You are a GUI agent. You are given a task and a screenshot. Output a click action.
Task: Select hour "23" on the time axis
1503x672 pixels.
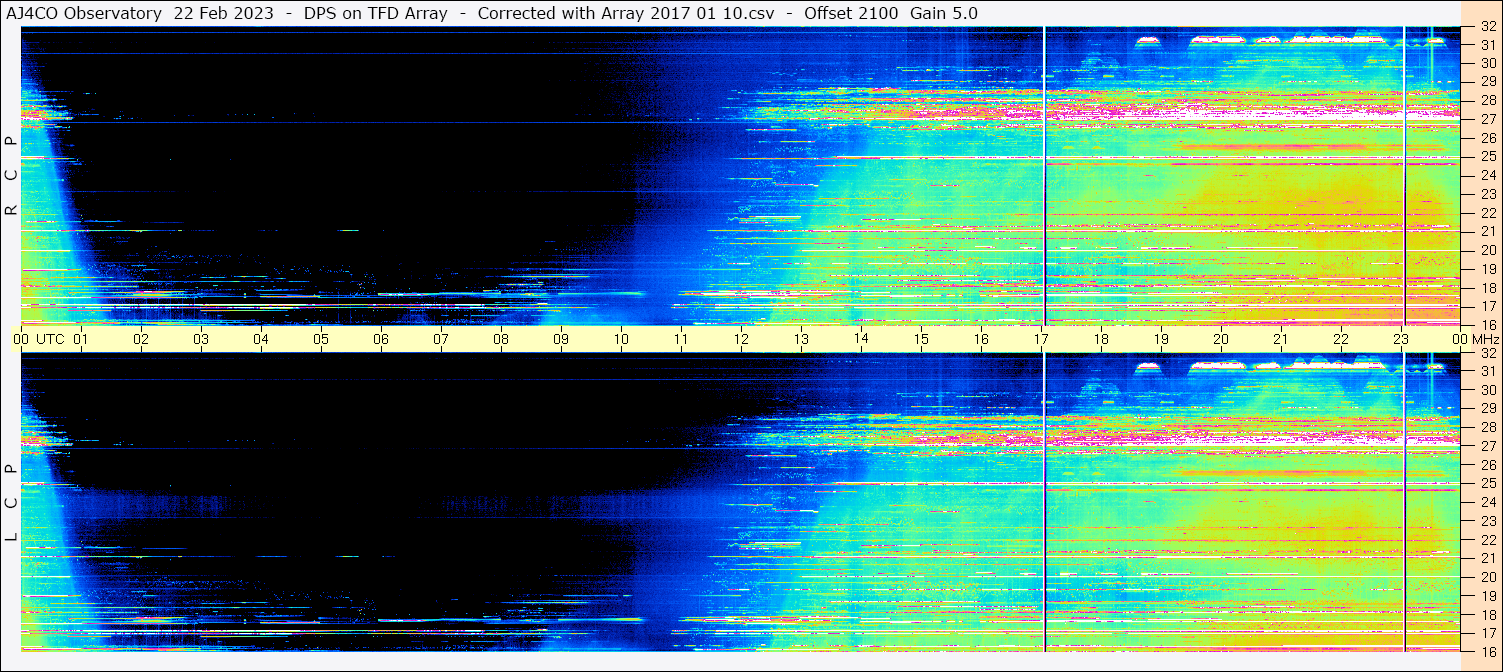click(x=1401, y=339)
